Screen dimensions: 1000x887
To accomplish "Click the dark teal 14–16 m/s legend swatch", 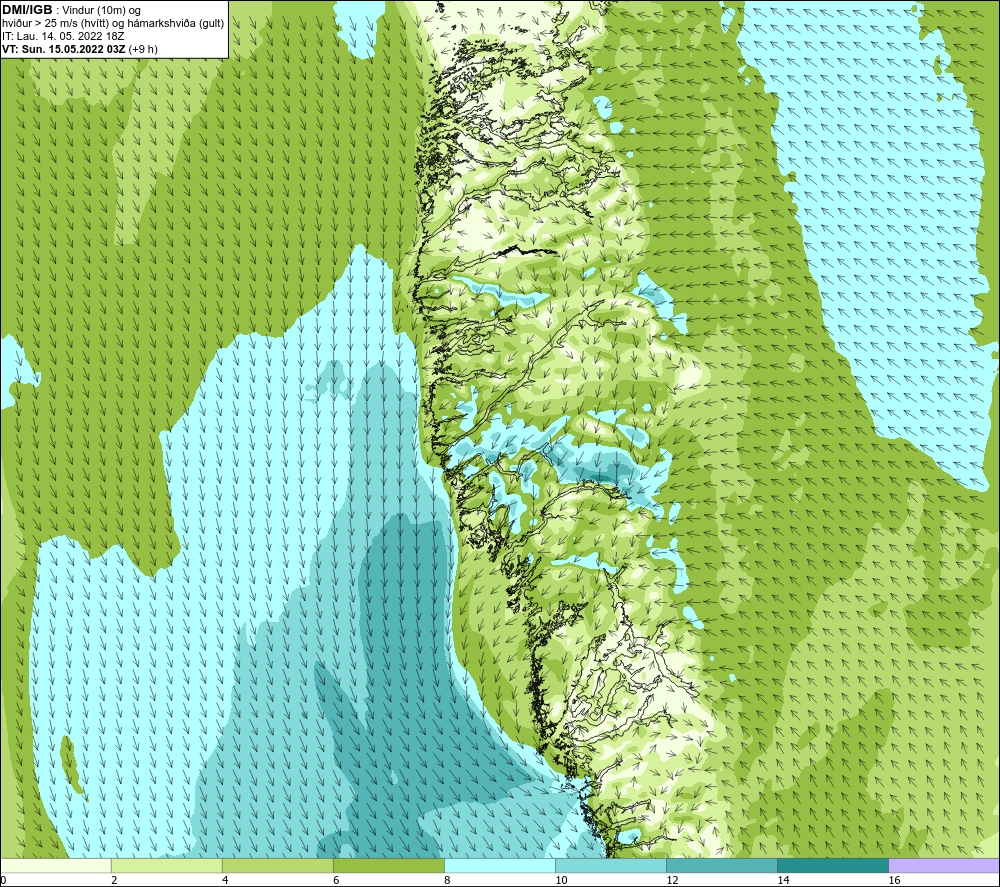I will pyautogui.click(x=832, y=866).
